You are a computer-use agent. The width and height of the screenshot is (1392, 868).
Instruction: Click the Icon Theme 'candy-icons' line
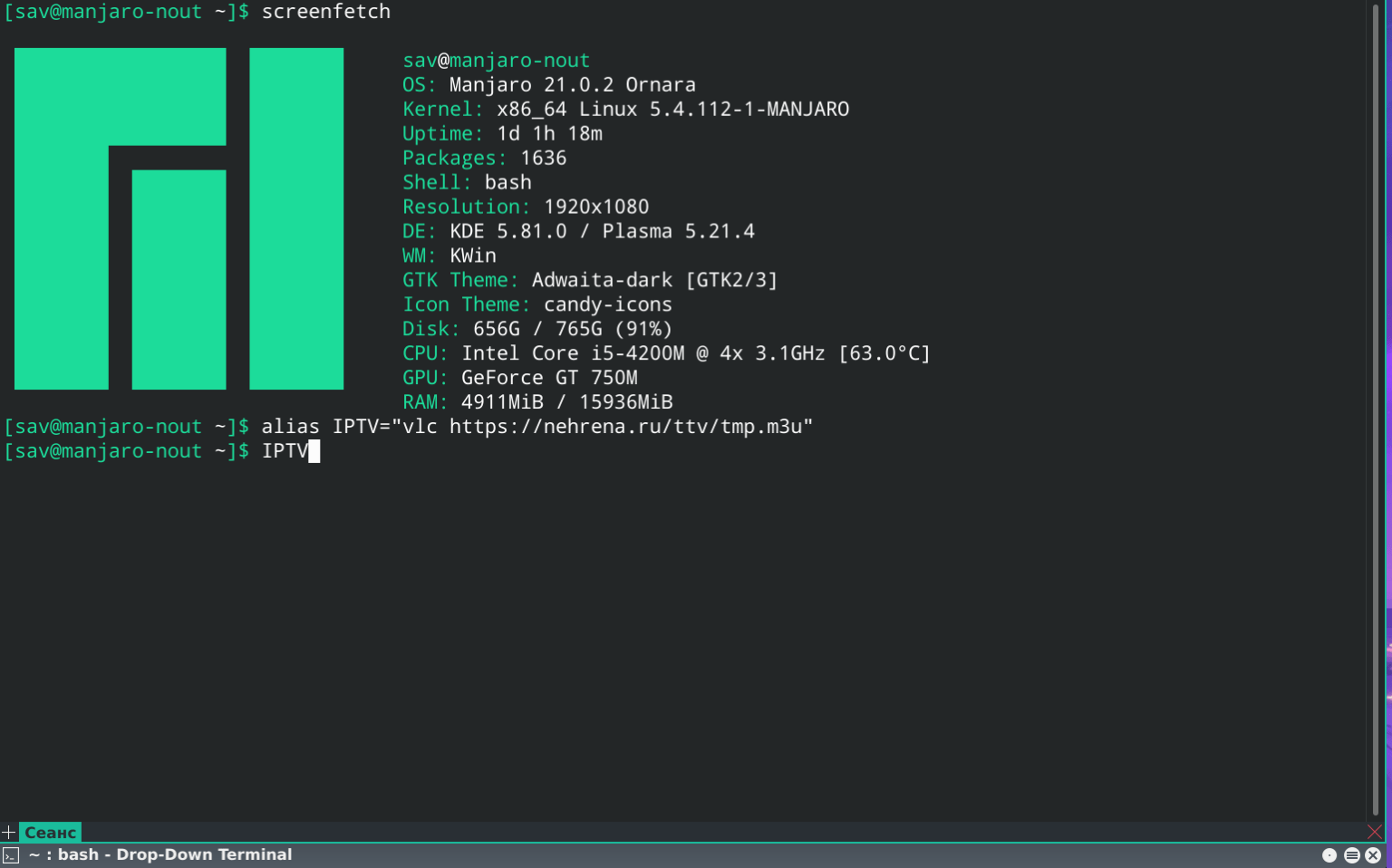tap(537, 305)
